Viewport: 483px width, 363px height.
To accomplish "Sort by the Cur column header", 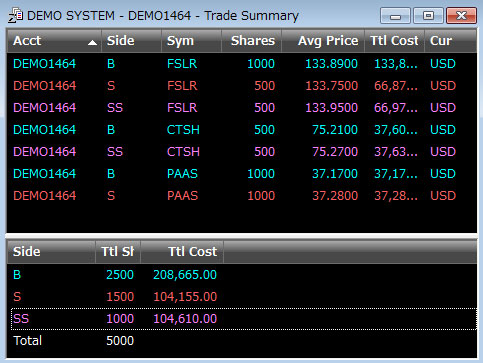I will click(x=450, y=41).
